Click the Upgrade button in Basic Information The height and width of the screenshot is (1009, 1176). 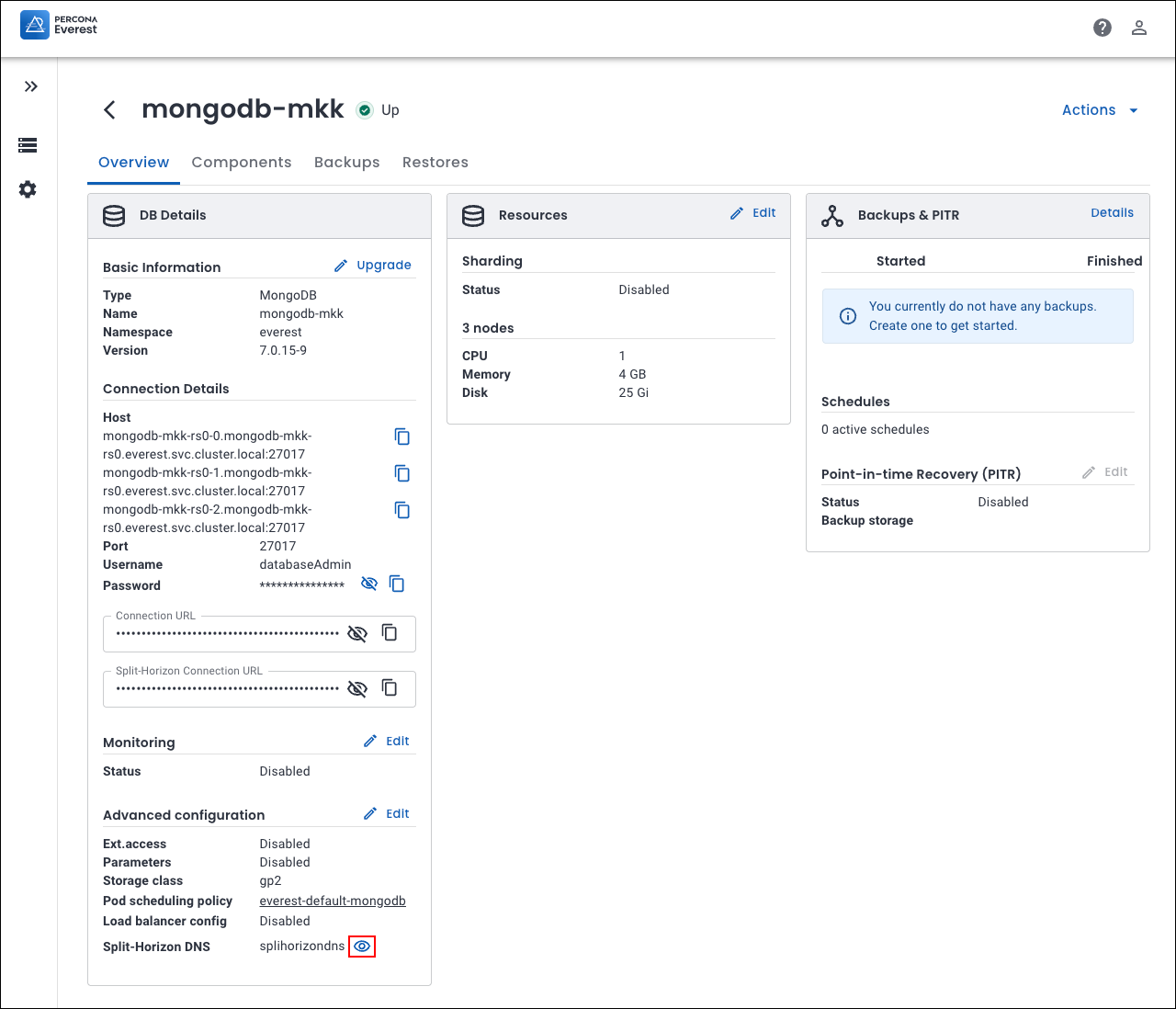(x=373, y=266)
